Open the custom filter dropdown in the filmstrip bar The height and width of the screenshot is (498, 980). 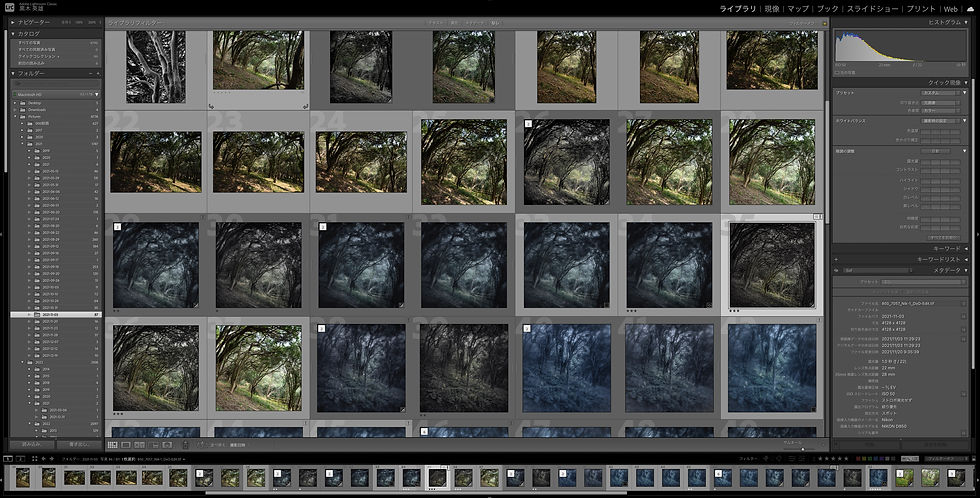pos(947,458)
